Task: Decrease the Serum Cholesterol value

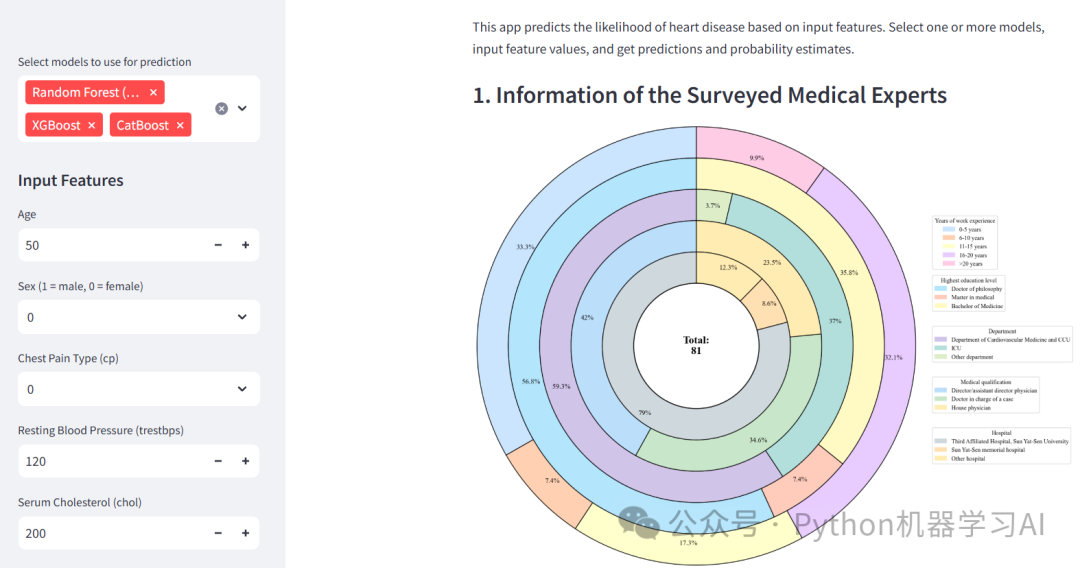Action: click(218, 533)
